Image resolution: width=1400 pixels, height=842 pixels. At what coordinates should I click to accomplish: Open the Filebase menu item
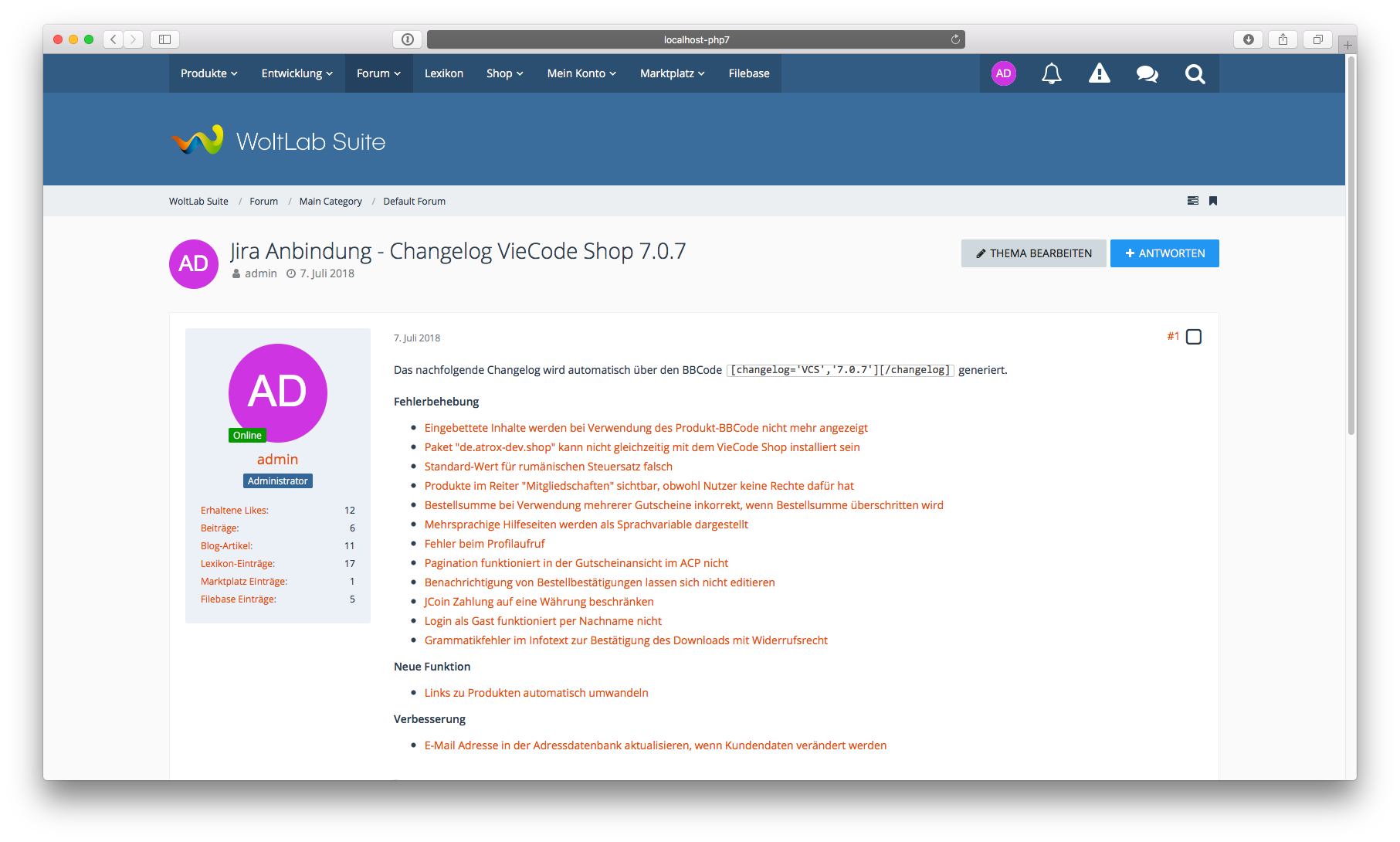[x=749, y=73]
